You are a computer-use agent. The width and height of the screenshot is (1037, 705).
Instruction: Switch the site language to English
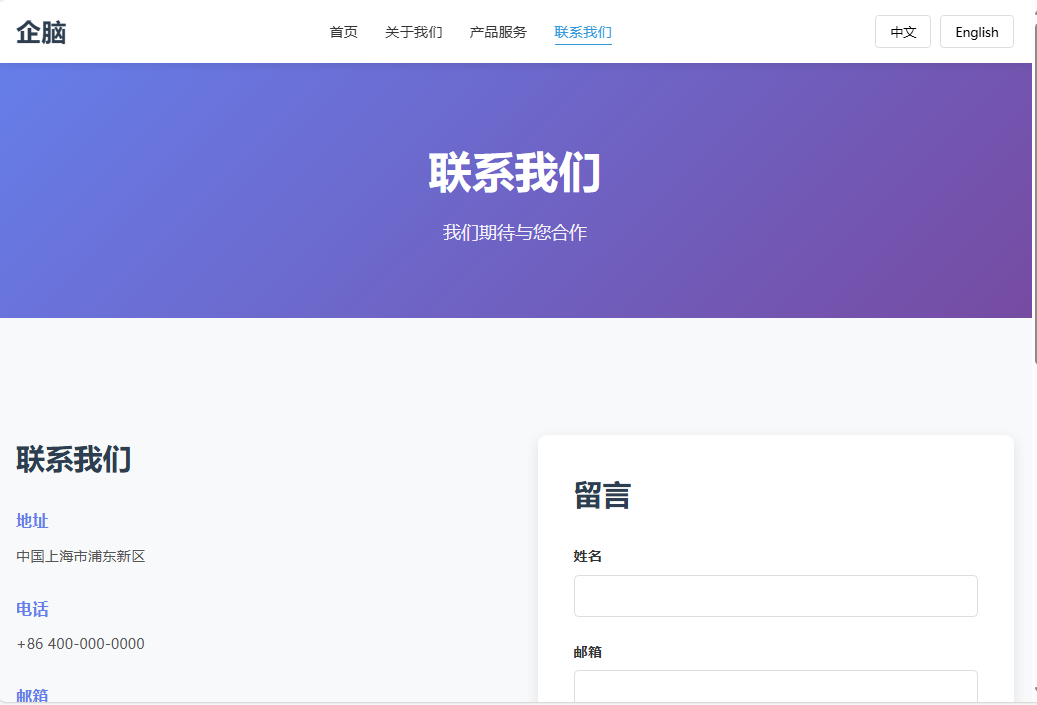[x=976, y=32]
